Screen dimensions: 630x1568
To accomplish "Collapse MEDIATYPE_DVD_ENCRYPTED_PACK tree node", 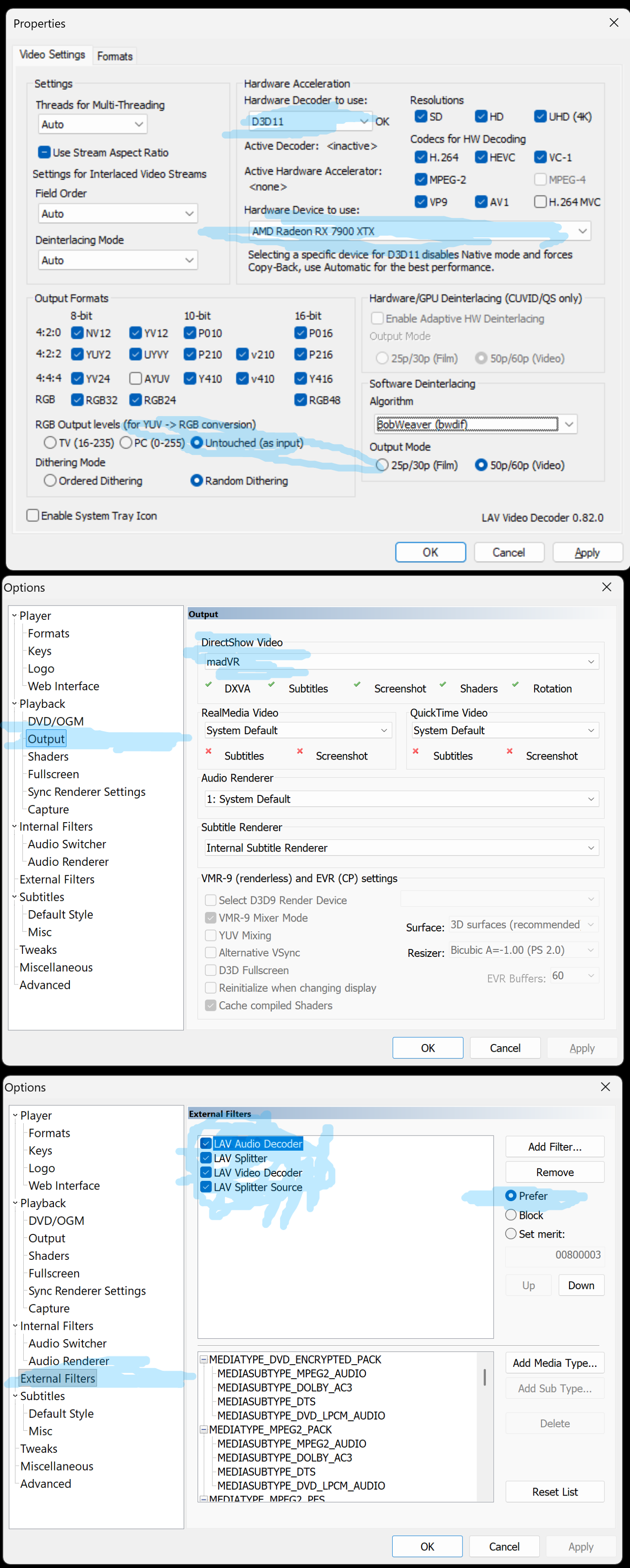I will point(204,1359).
